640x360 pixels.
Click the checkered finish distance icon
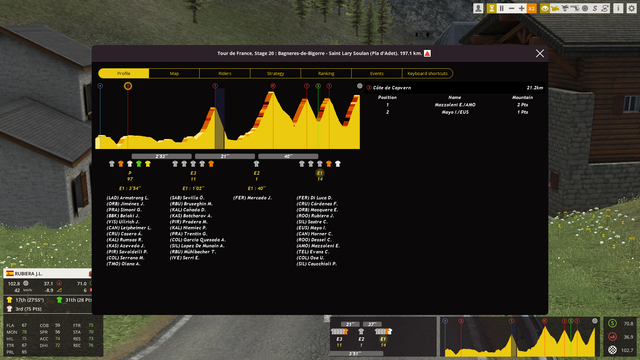pyautogui.click(x=612, y=350)
